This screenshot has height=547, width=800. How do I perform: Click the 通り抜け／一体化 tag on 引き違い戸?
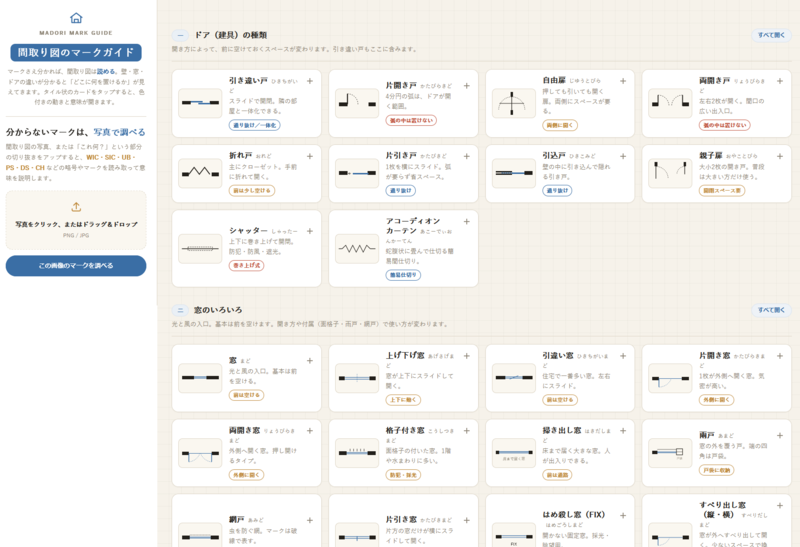pyautogui.click(x=254, y=125)
